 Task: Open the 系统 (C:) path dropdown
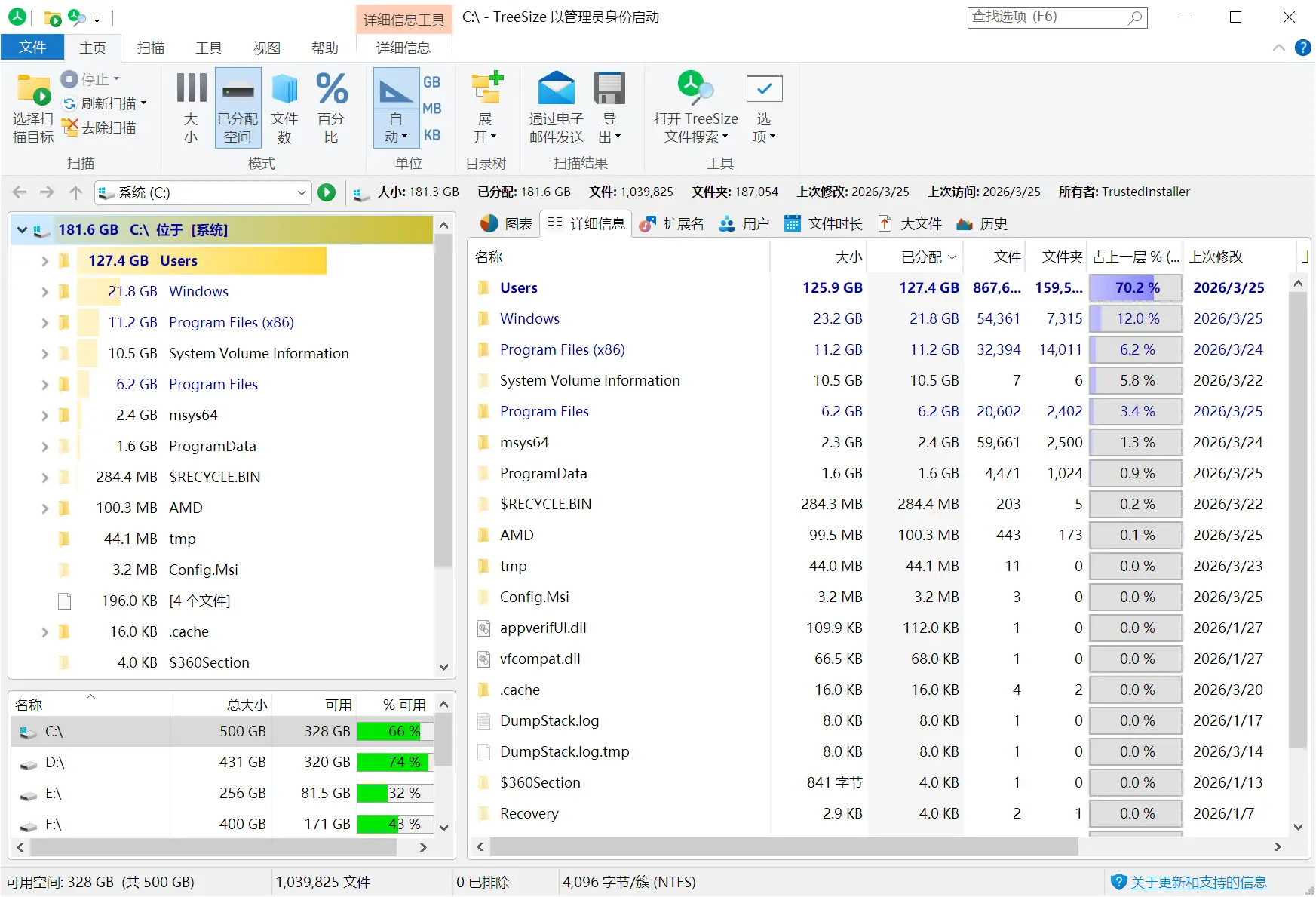coord(302,192)
